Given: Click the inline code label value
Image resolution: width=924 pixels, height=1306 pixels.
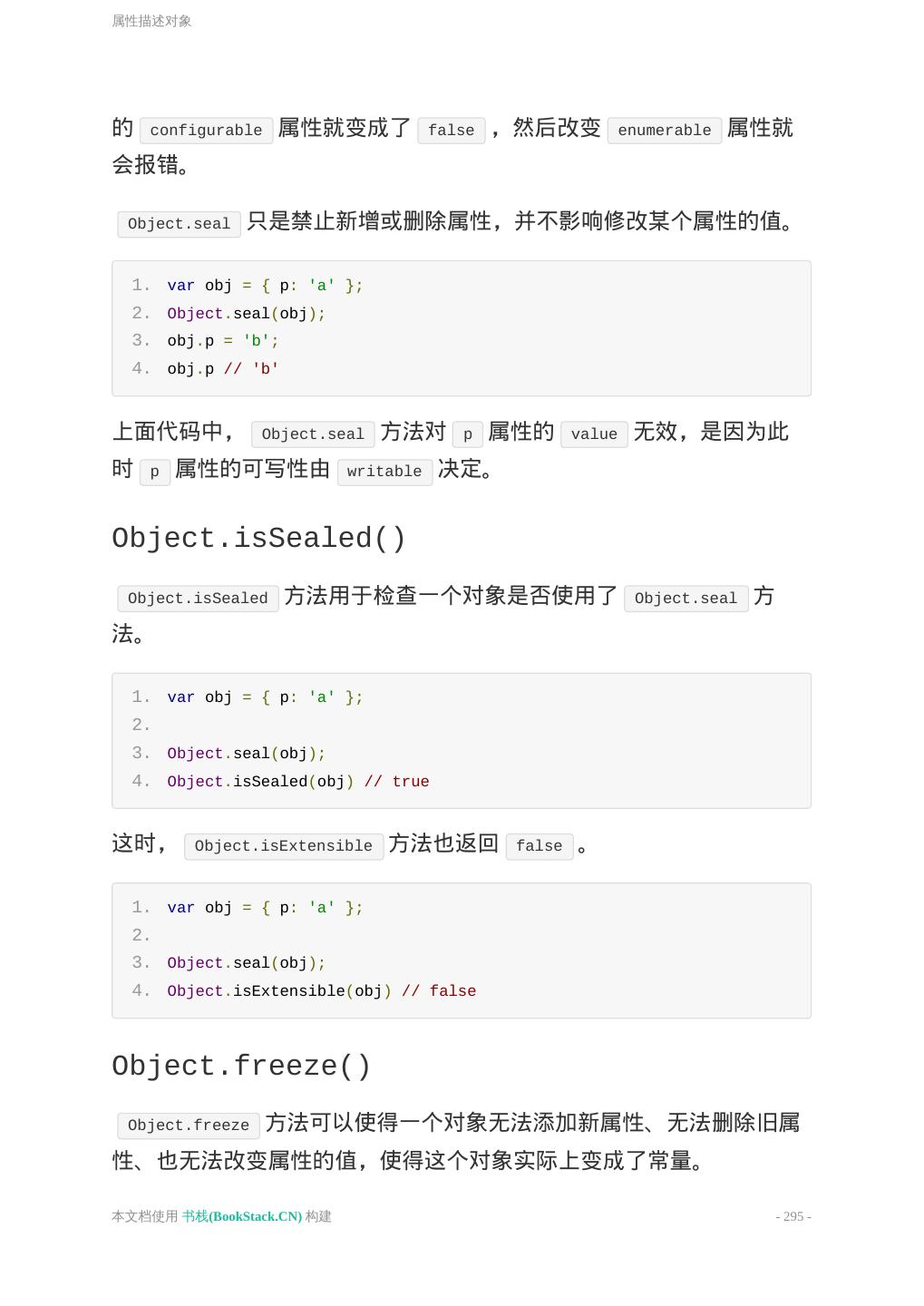Looking at the screenshot, I should [594, 434].
